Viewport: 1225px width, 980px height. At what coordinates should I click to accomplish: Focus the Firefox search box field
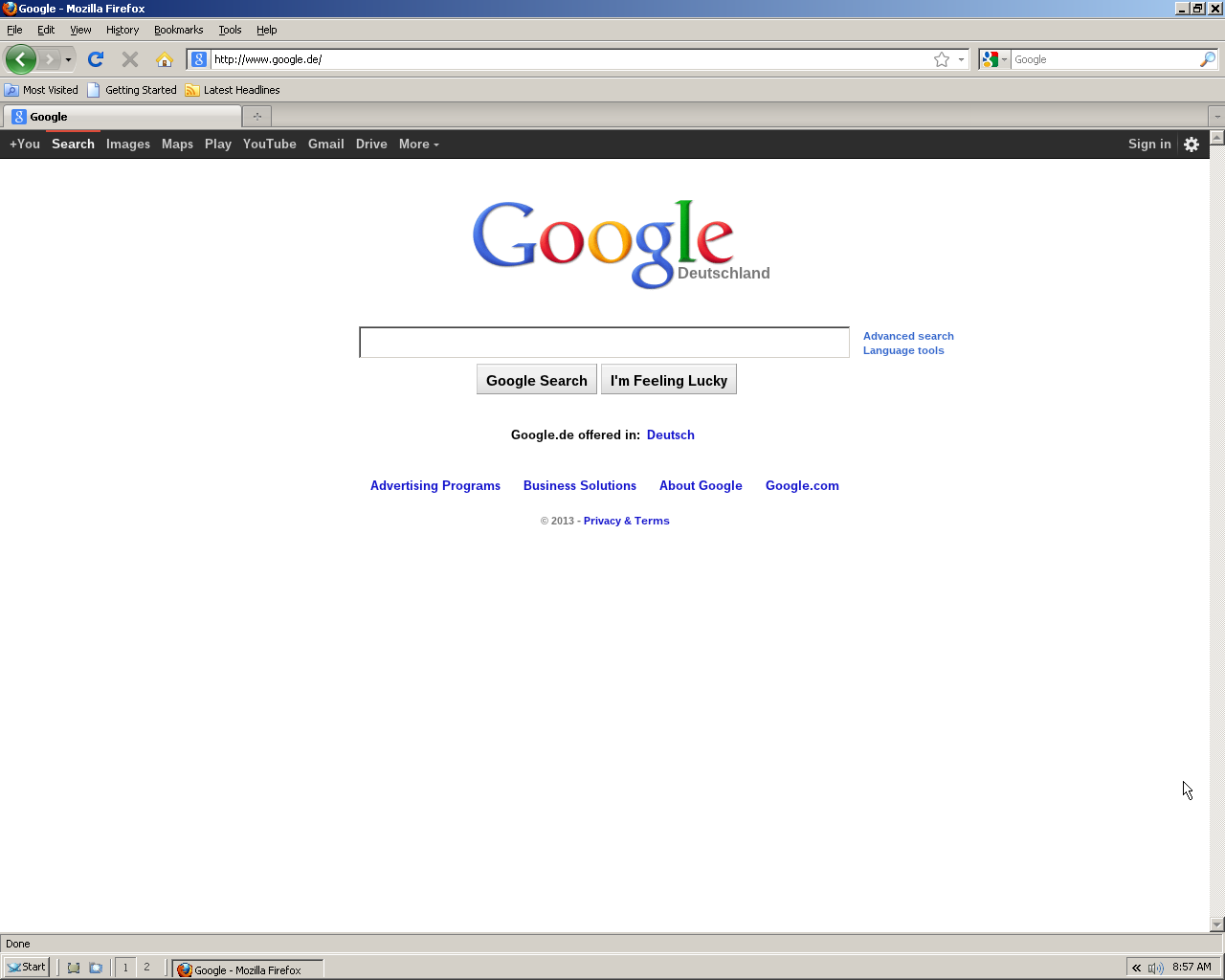(1104, 59)
